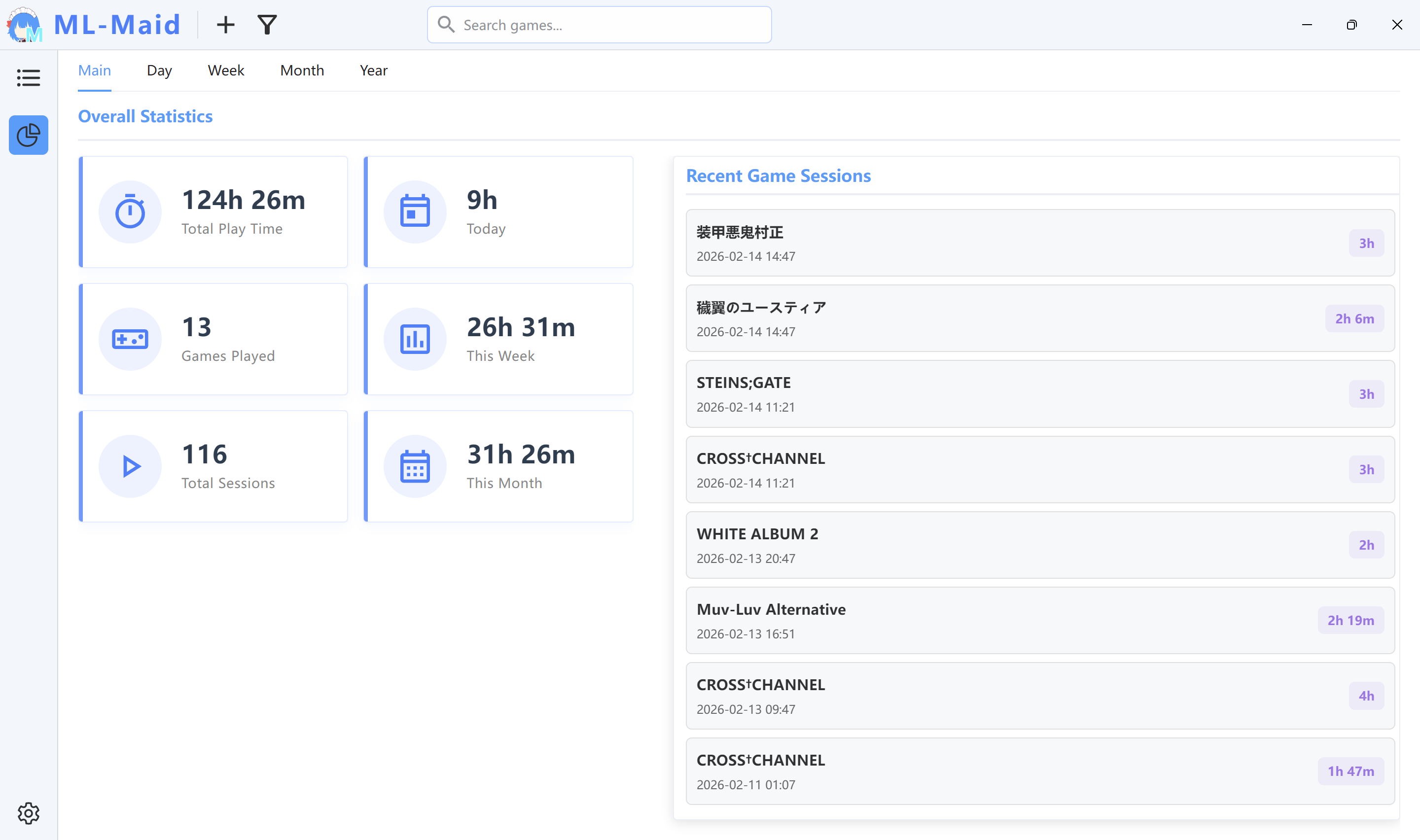The height and width of the screenshot is (840, 1420).
Task: Click the ML-Maid title text
Action: pos(117,25)
